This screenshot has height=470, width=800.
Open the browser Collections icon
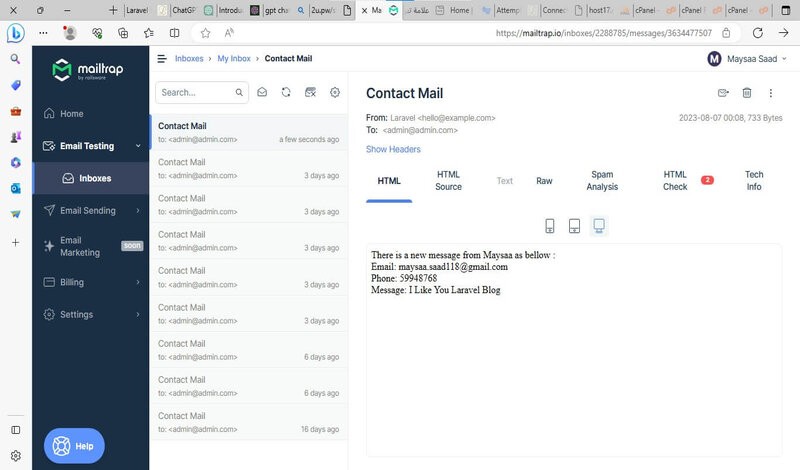pyautogui.click(x=123, y=33)
